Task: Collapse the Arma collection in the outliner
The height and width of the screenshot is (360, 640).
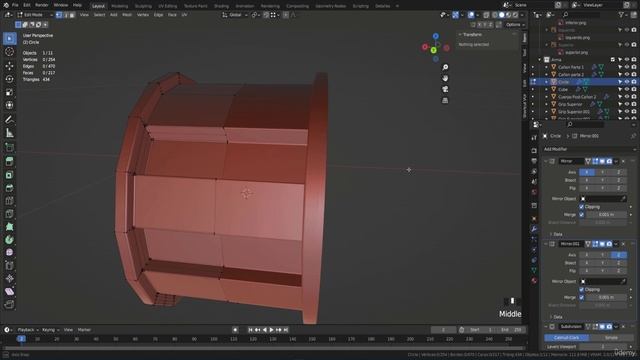Action: tap(540, 60)
